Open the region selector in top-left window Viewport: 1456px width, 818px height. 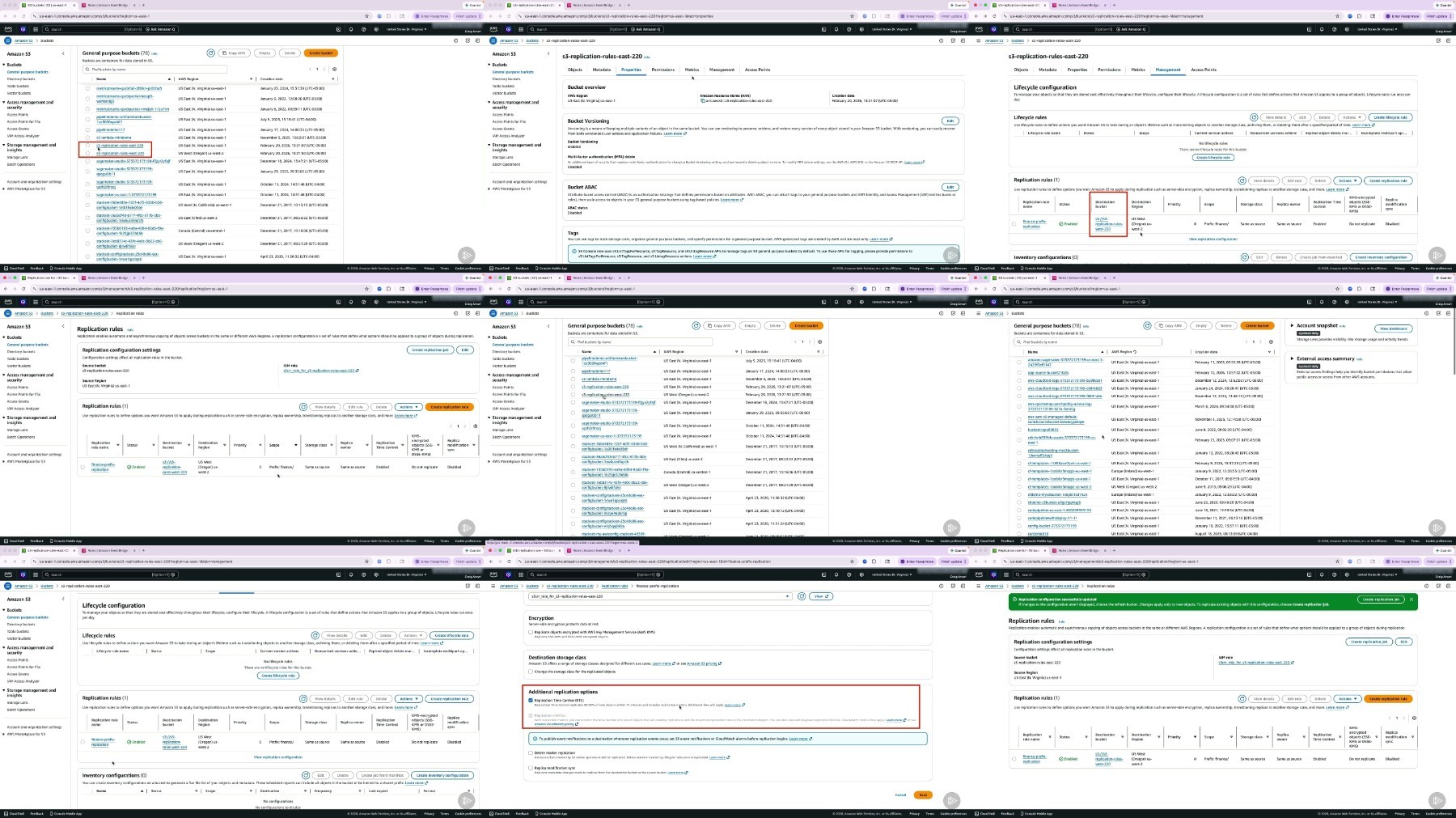(x=406, y=29)
